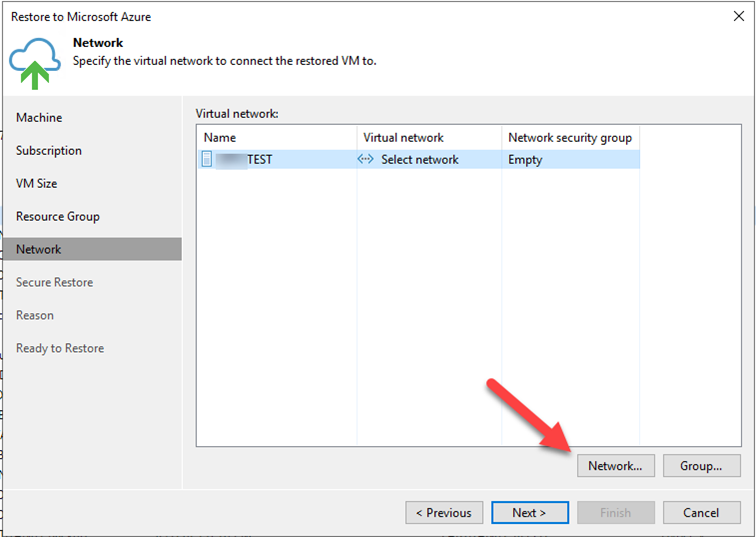This screenshot has width=756, height=537.
Task: Open the VM Size step
Action: click(x=37, y=183)
